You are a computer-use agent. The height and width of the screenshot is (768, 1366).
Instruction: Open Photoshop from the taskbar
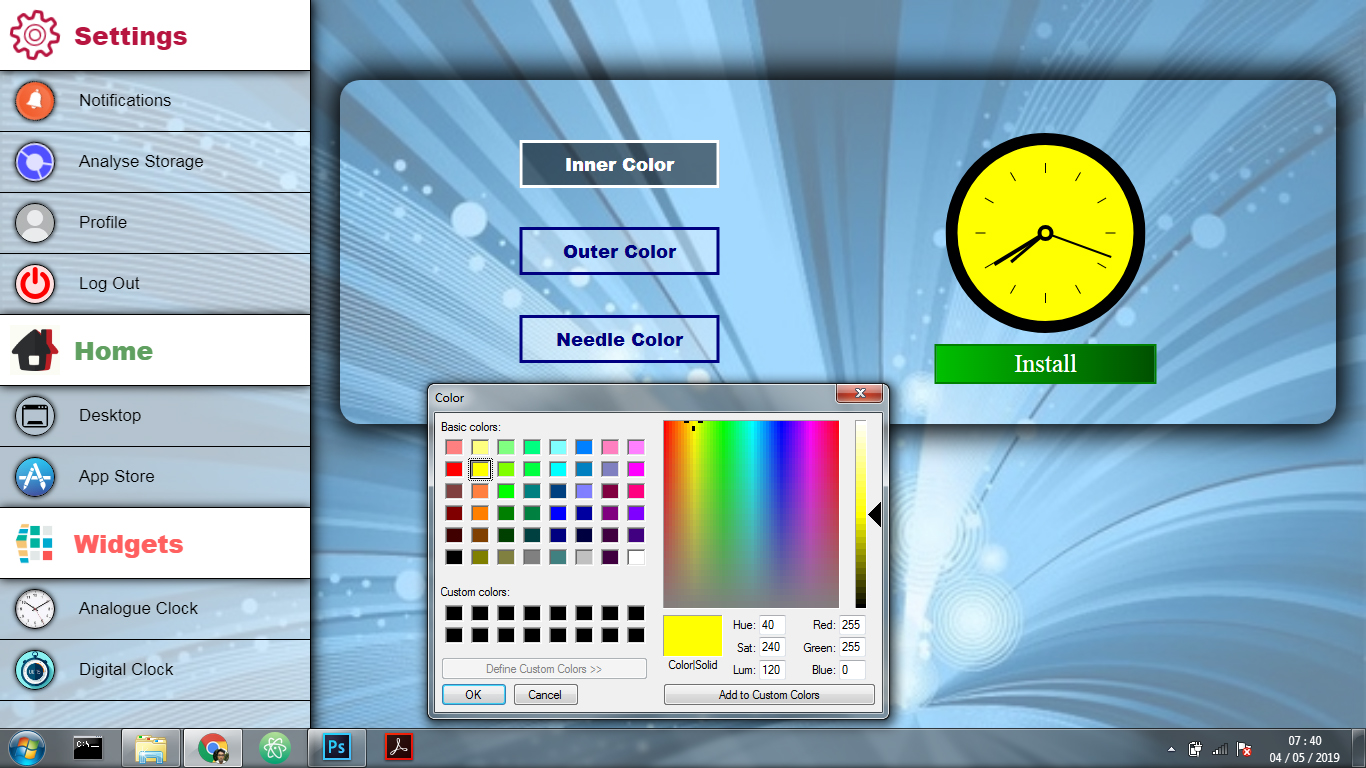(337, 747)
